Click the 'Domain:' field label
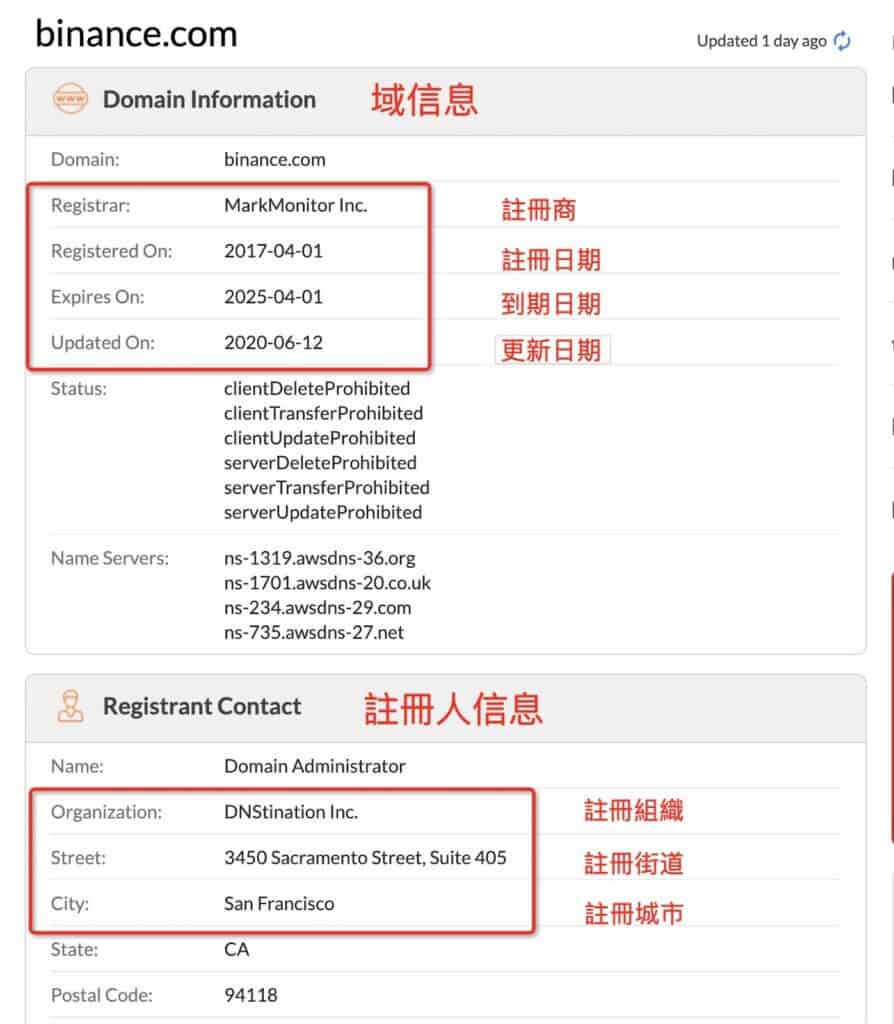 85,159
